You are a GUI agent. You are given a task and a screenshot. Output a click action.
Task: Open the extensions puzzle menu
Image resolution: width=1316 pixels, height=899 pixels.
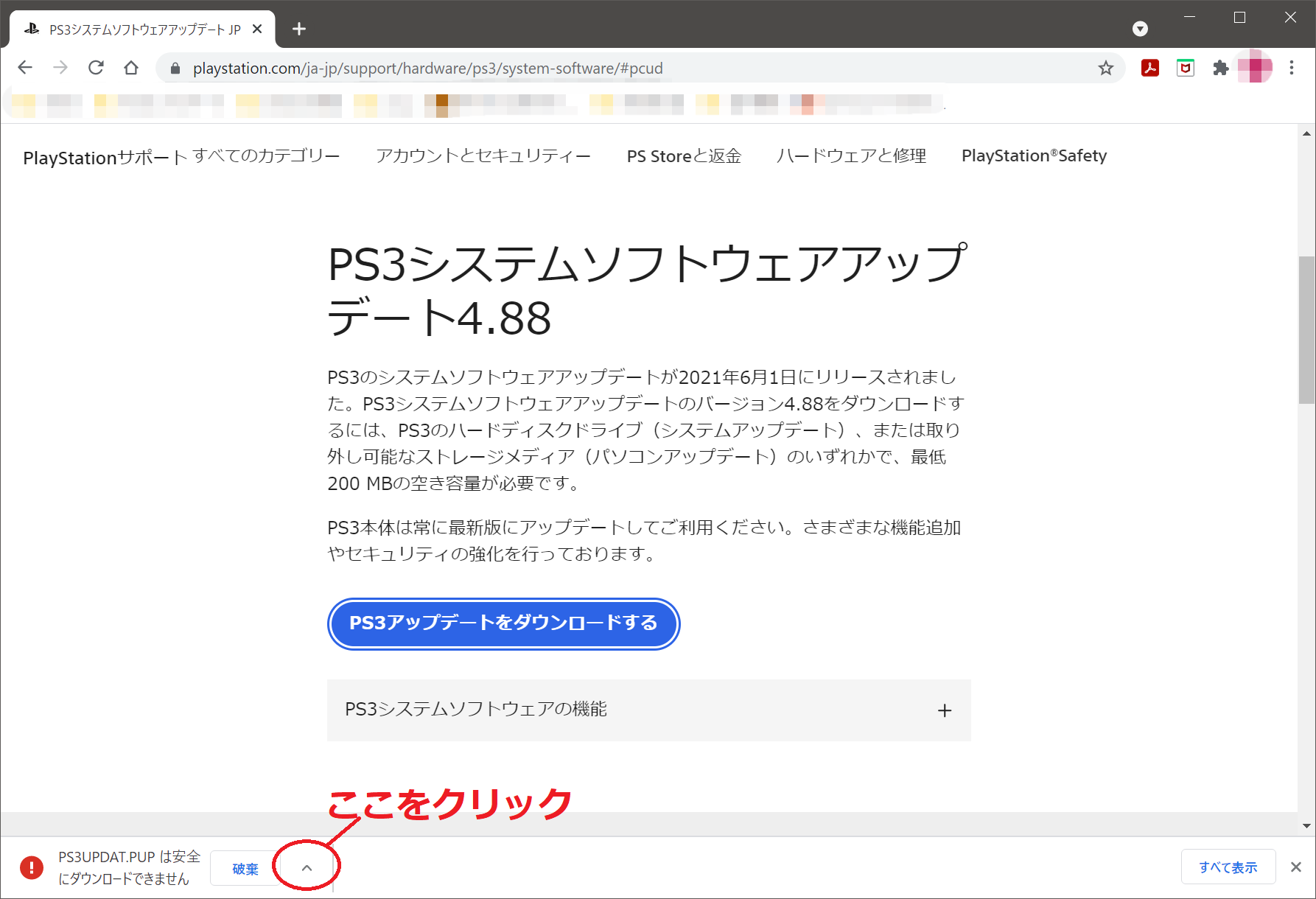pos(1221,68)
